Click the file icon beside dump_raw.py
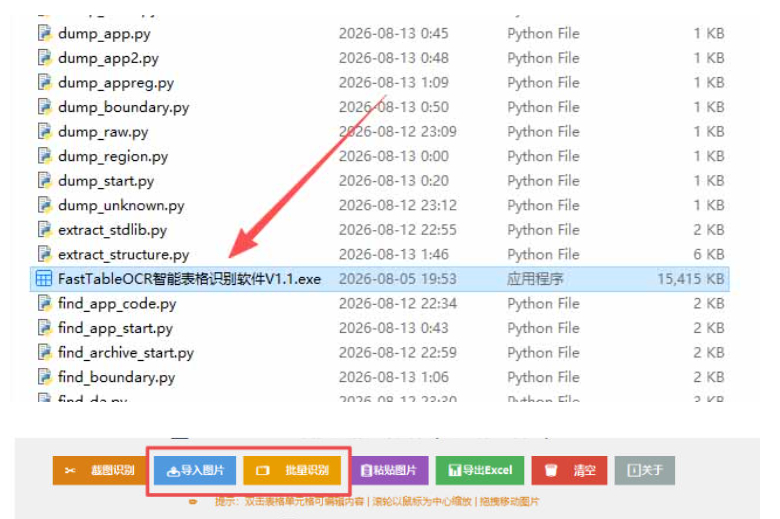 44,131
